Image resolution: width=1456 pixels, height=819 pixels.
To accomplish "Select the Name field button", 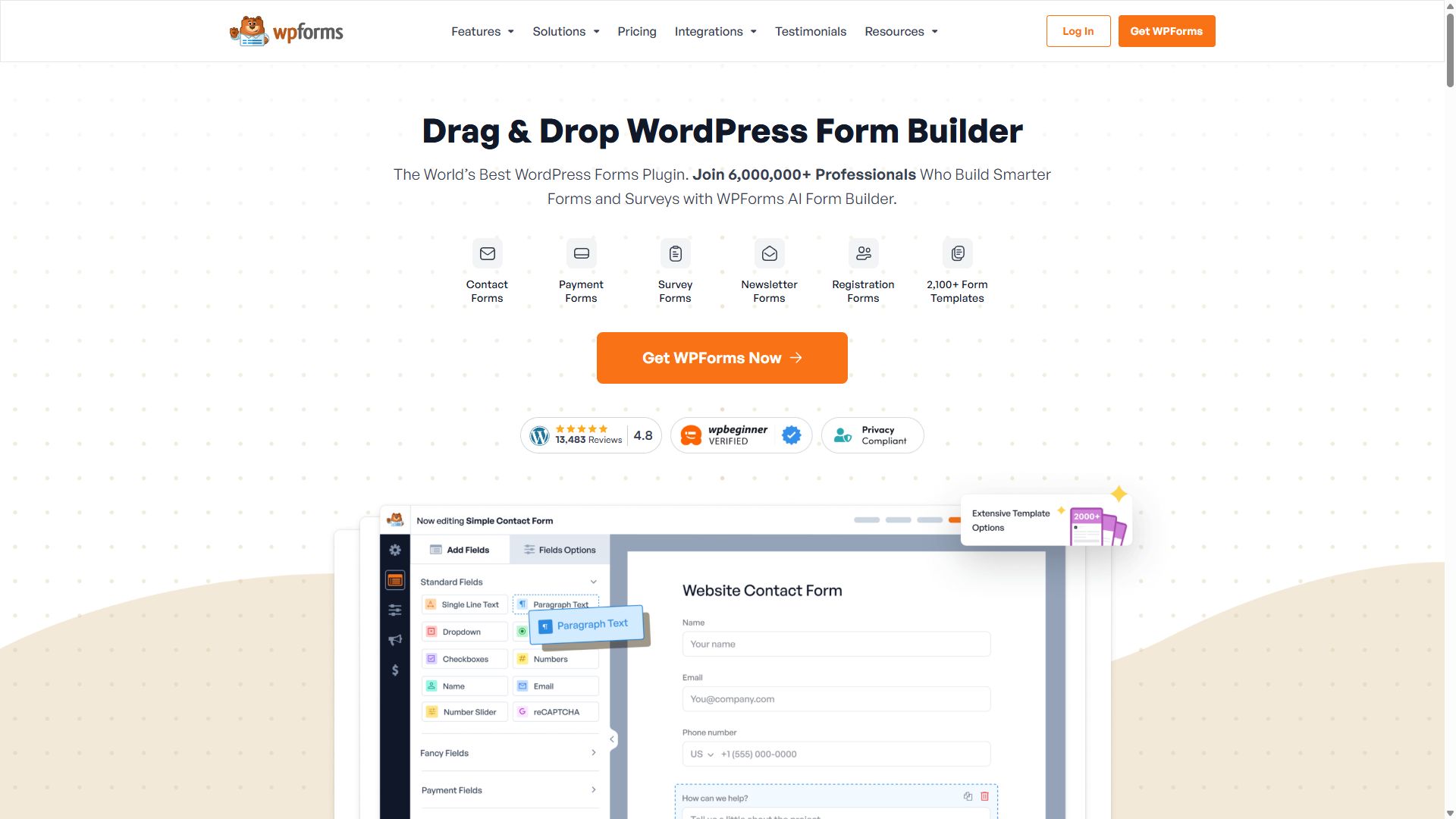I will point(465,686).
